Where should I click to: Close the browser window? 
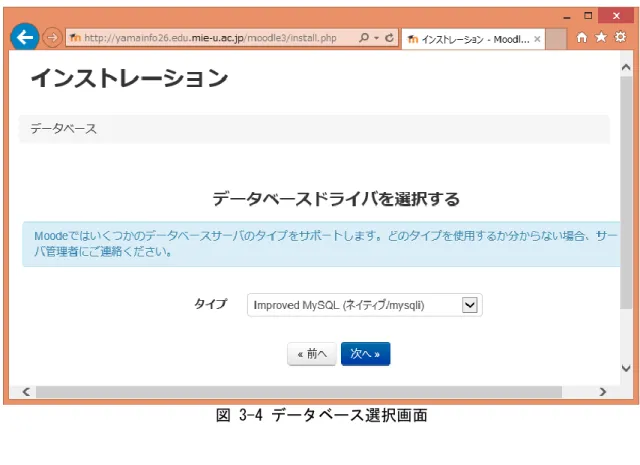click(616, 16)
